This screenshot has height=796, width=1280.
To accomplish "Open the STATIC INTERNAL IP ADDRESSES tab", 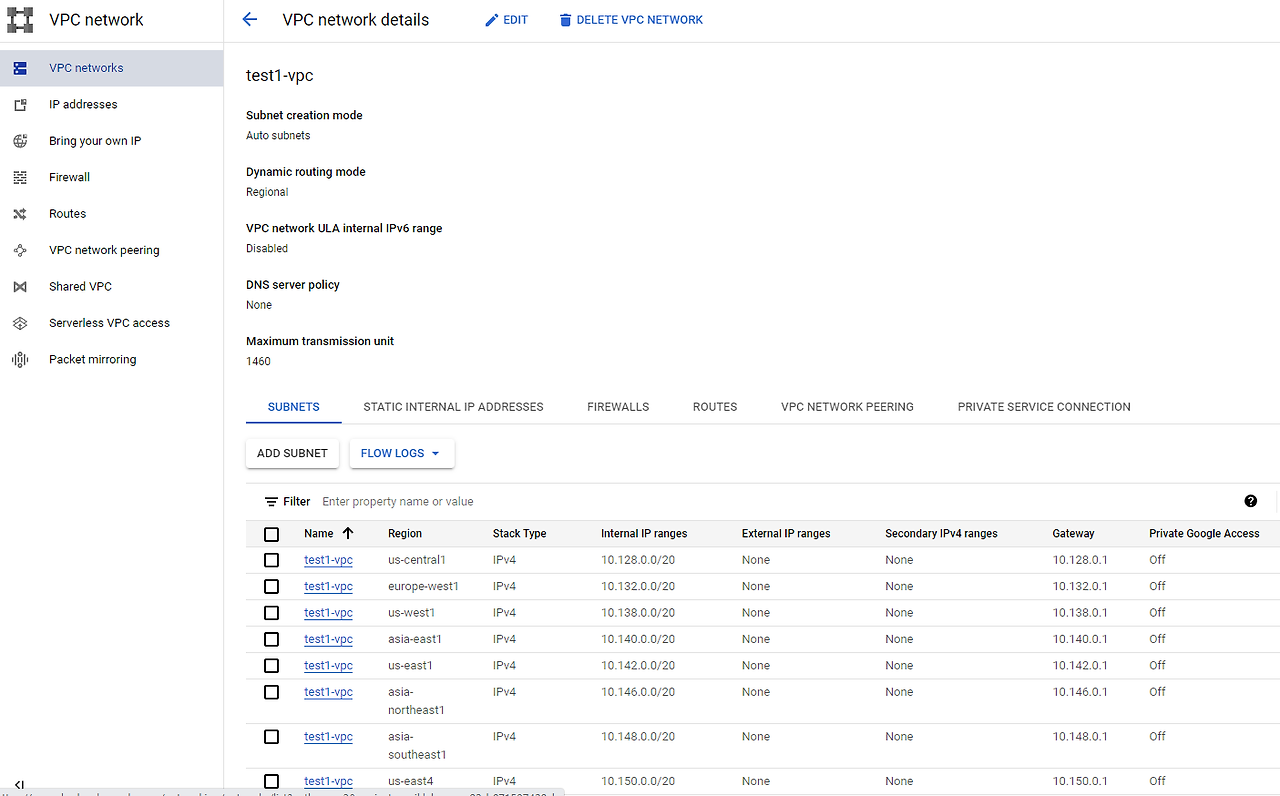I will 453,407.
